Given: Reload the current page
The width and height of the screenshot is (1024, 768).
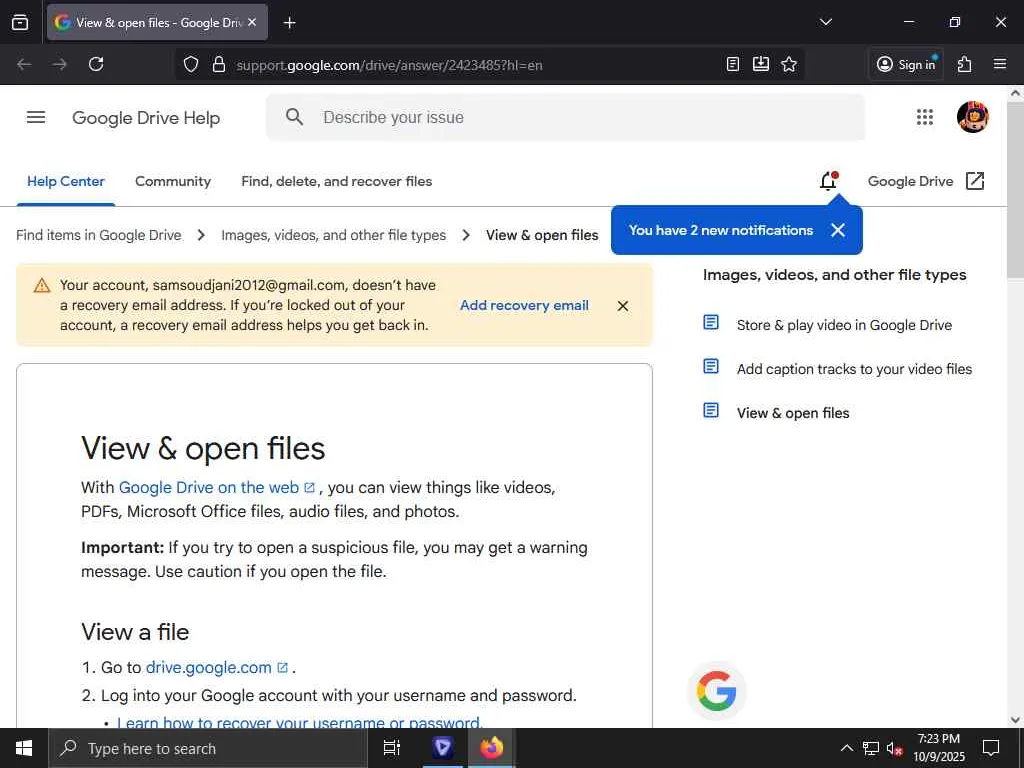Looking at the screenshot, I should pos(96,64).
